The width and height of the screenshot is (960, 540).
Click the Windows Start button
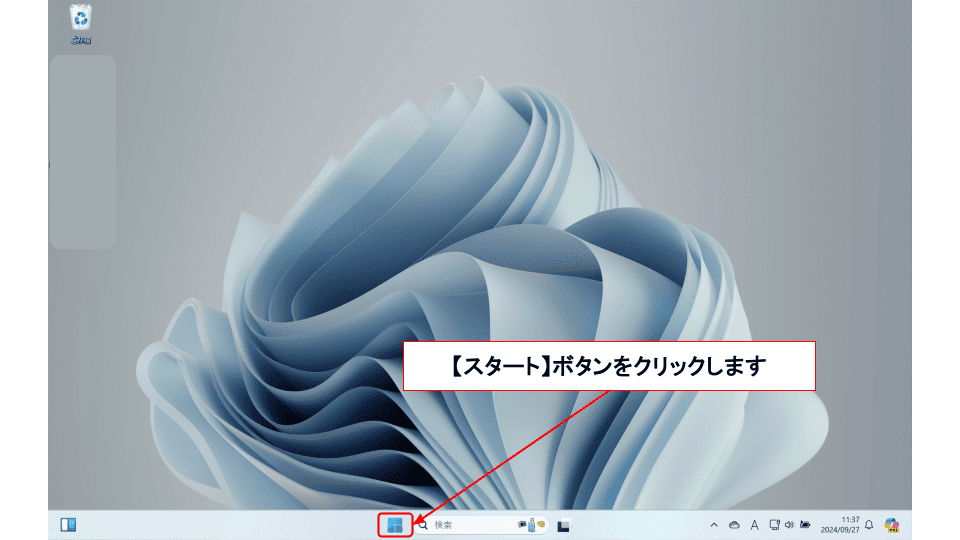395,525
